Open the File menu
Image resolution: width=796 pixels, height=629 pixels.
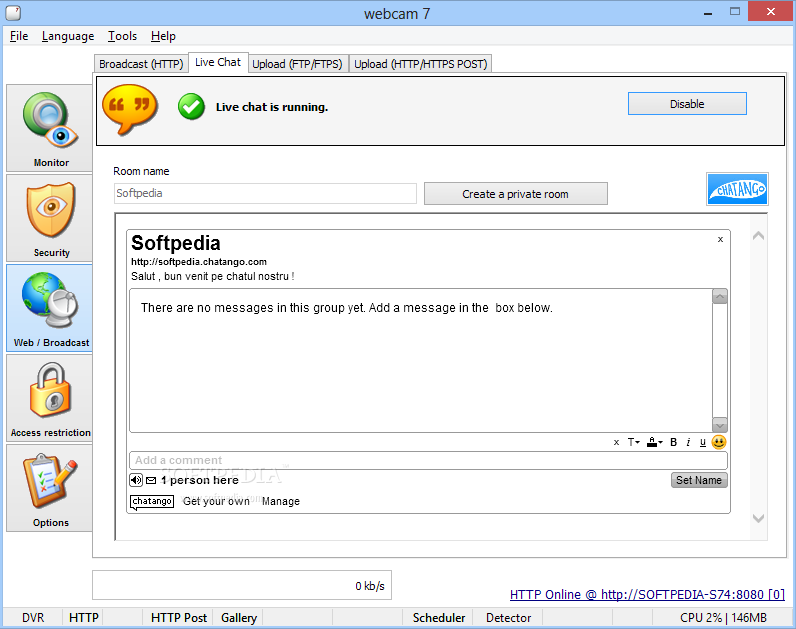pos(19,36)
